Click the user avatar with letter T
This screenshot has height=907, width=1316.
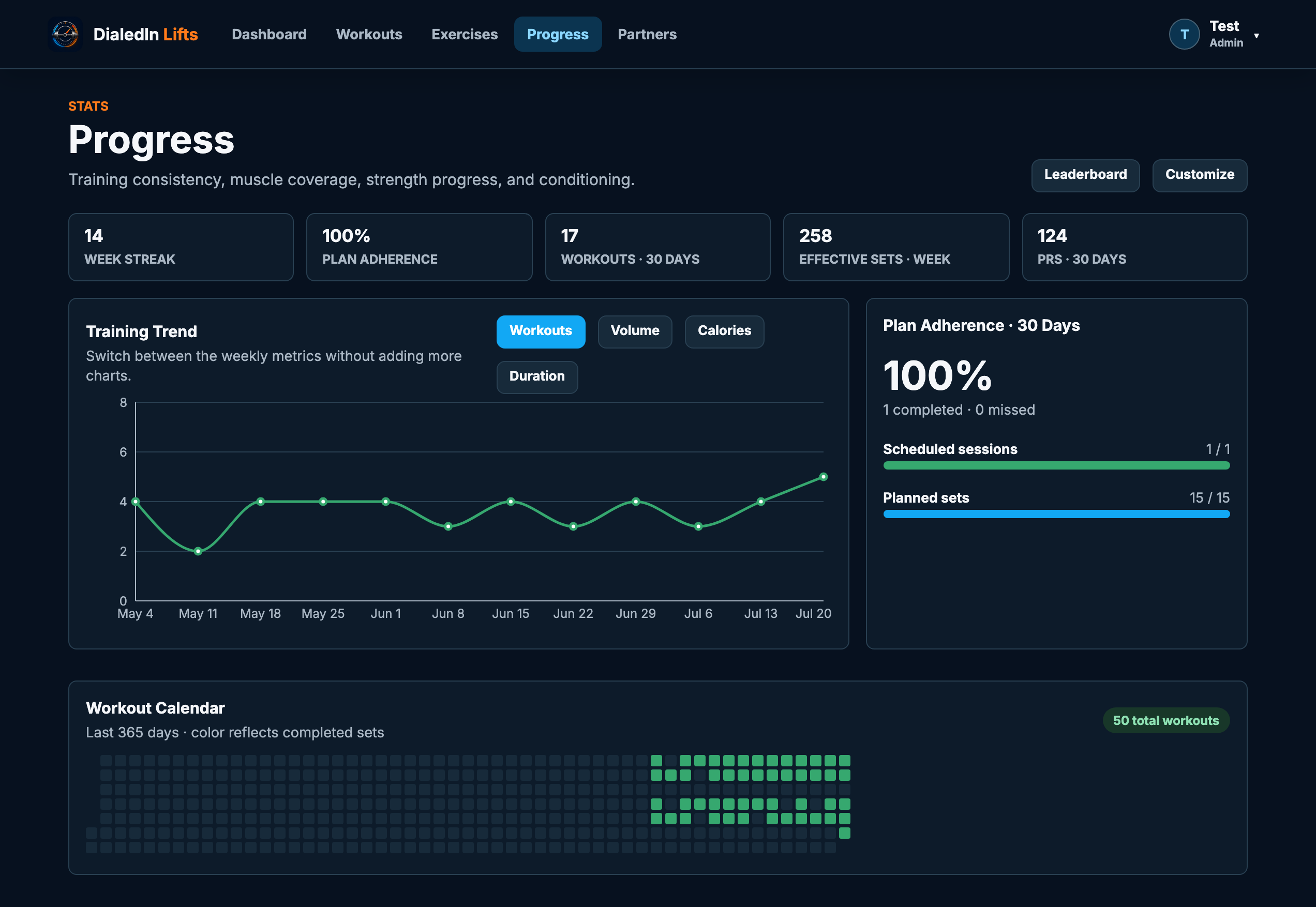pos(1184,34)
